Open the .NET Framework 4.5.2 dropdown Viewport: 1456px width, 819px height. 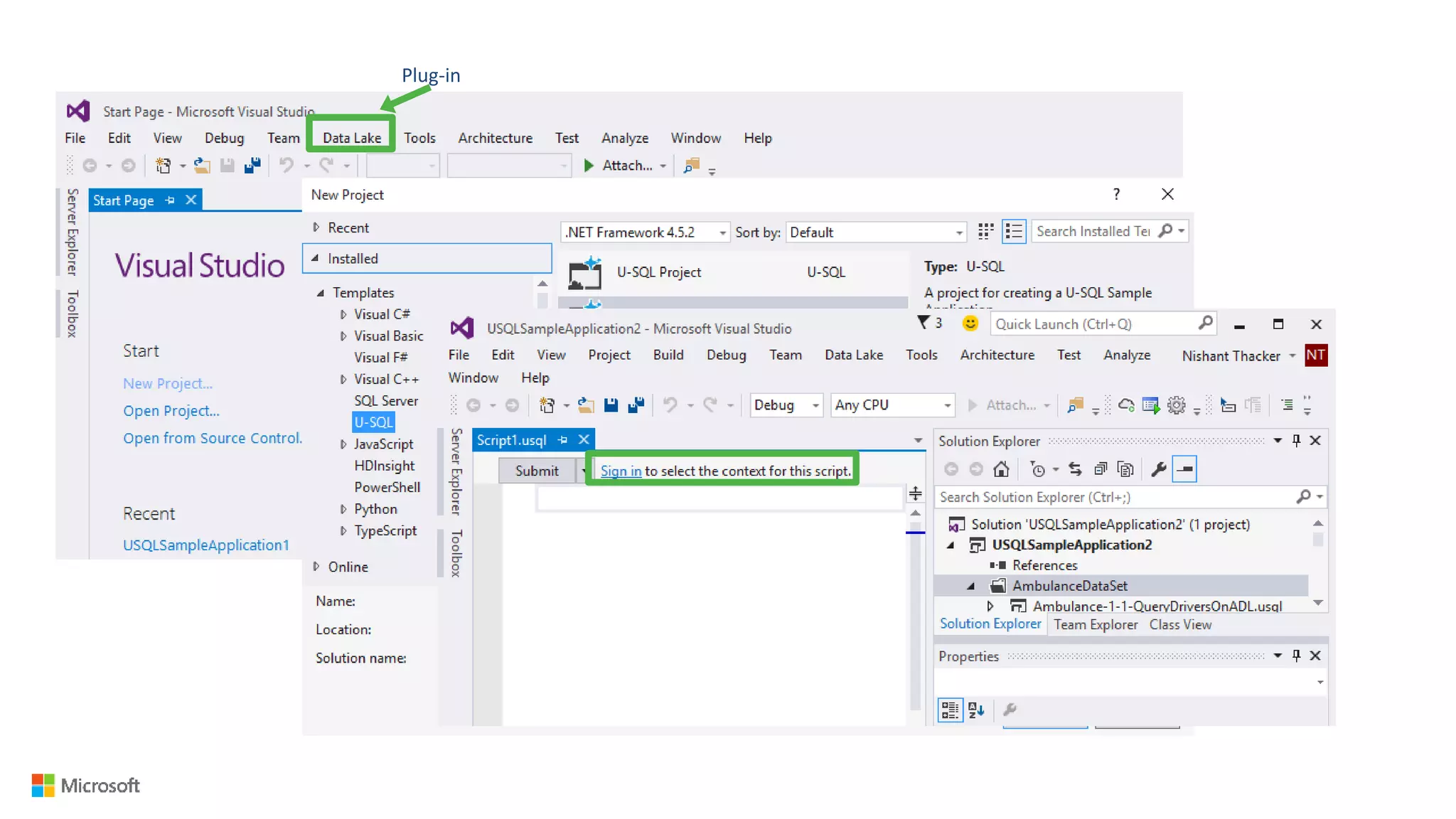722,232
